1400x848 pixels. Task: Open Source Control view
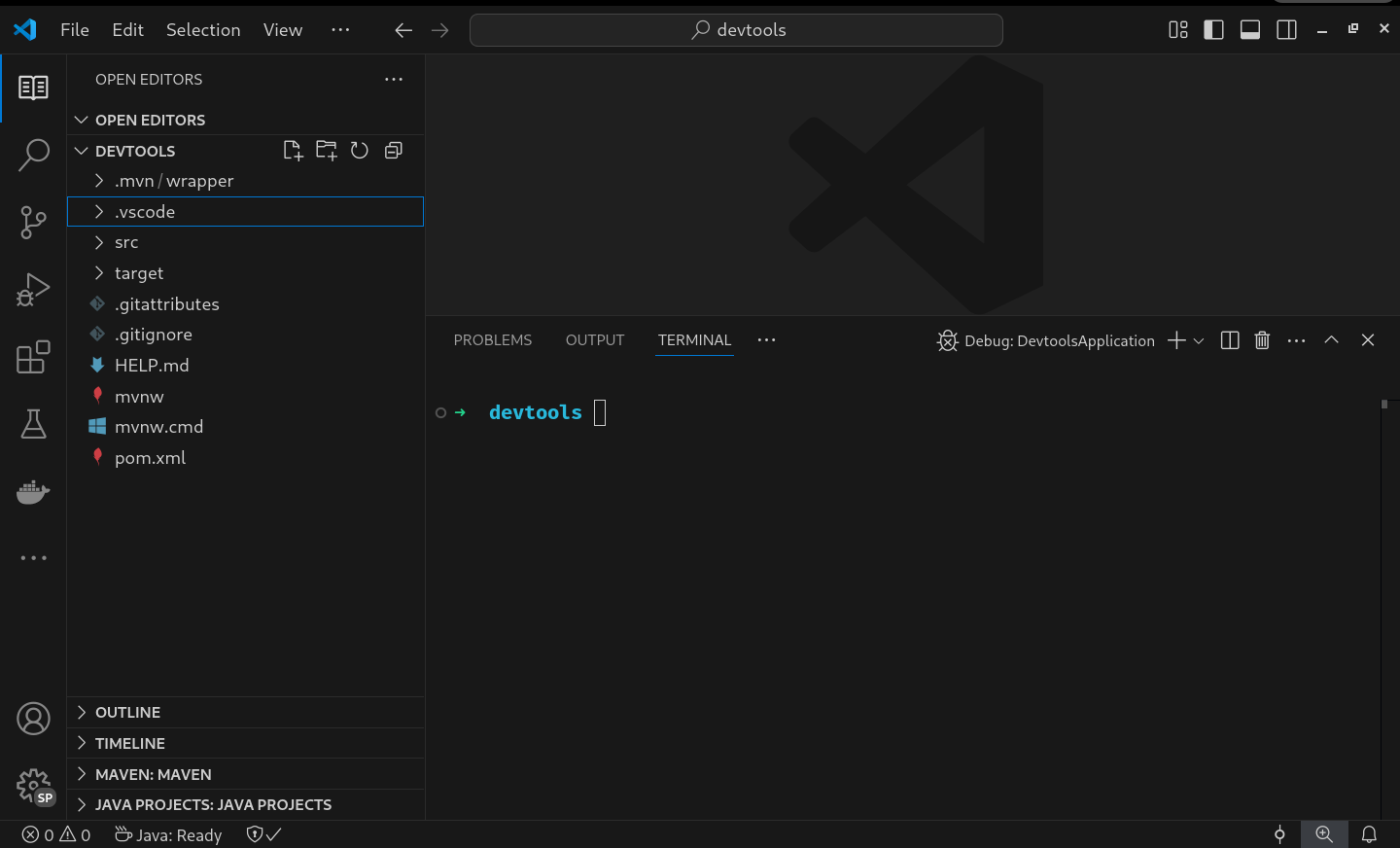click(x=33, y=223)
